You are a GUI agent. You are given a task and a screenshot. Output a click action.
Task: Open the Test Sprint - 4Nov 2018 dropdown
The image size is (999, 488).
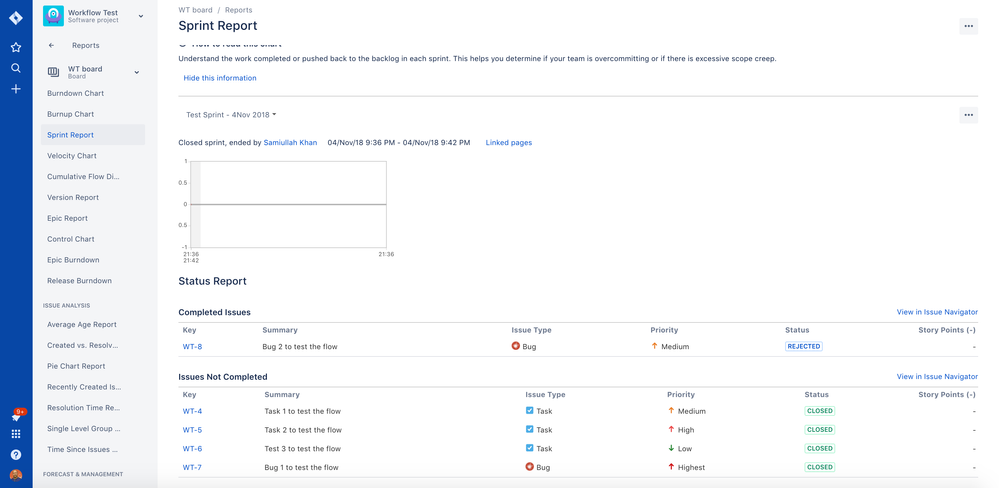tap(231, 115)
